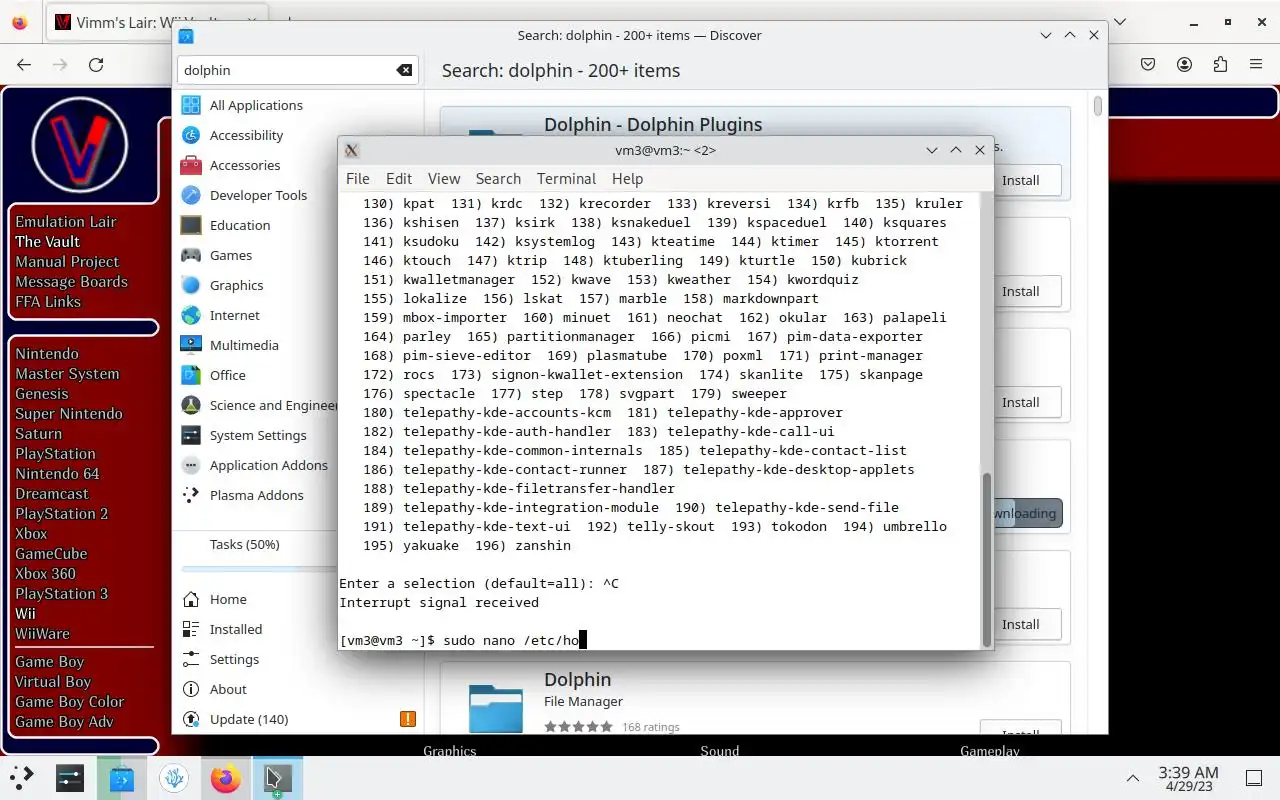Open System Settings category in Discover
Image resolution: width=1280 pixels, height=800 pixels.
pos(257,435)
